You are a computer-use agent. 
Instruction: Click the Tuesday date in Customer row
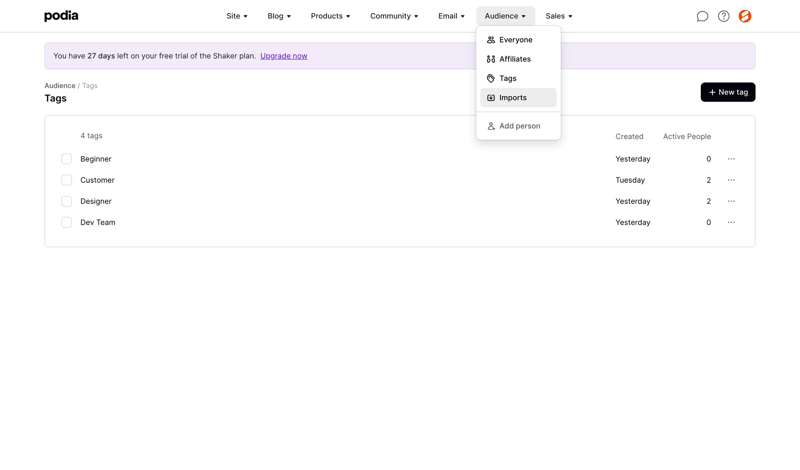(x=630, y=180)
